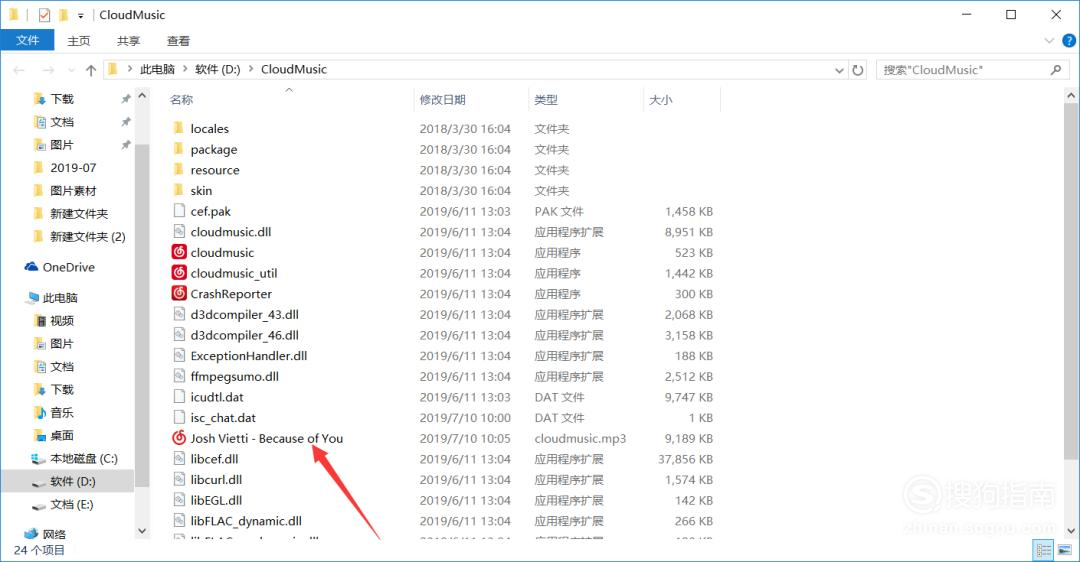Screen dimensions: 1080x562
Task: Select the locales folder icon
Action: 178,128
